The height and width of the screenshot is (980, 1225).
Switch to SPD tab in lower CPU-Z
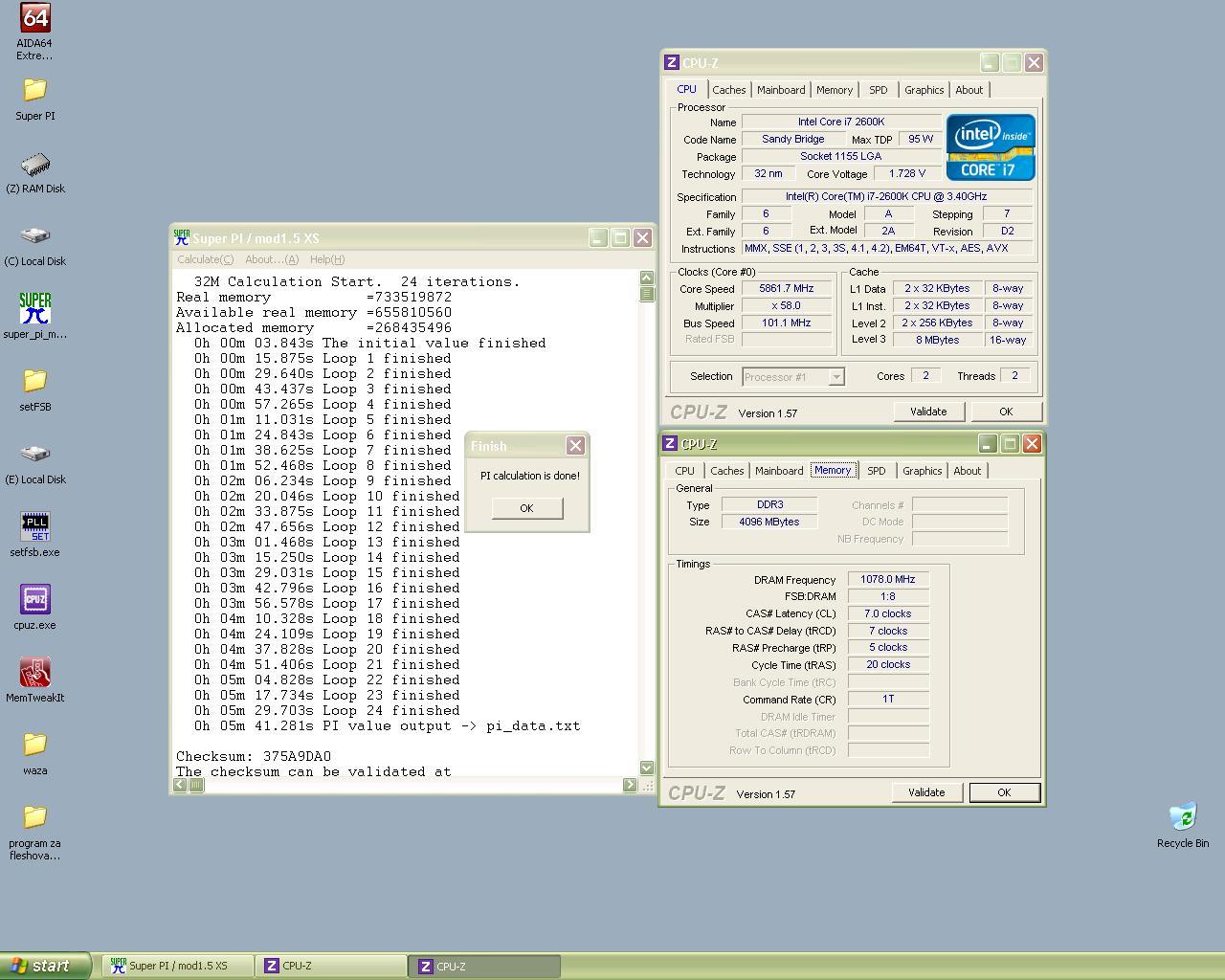click(876, 471)
